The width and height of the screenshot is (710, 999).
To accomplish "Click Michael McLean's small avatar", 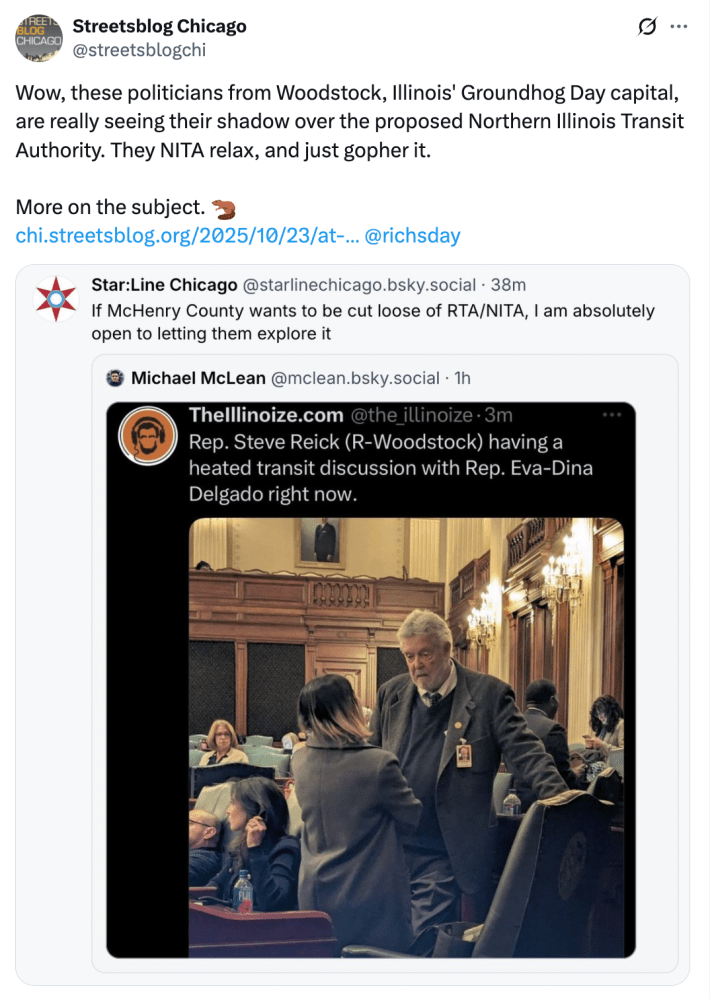I will pyautogui.click(x=117, y=378).
